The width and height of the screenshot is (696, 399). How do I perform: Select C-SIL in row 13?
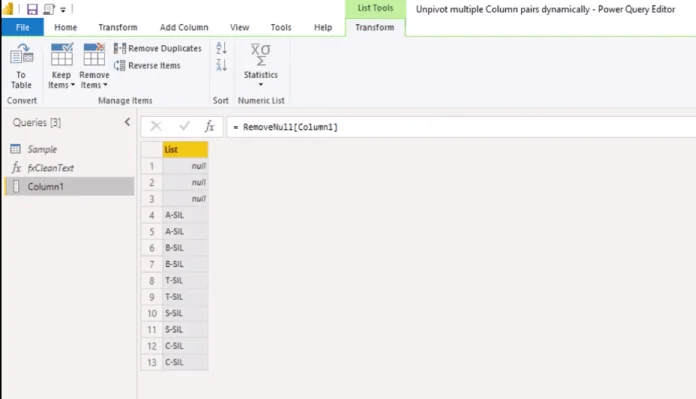(185, 362)
